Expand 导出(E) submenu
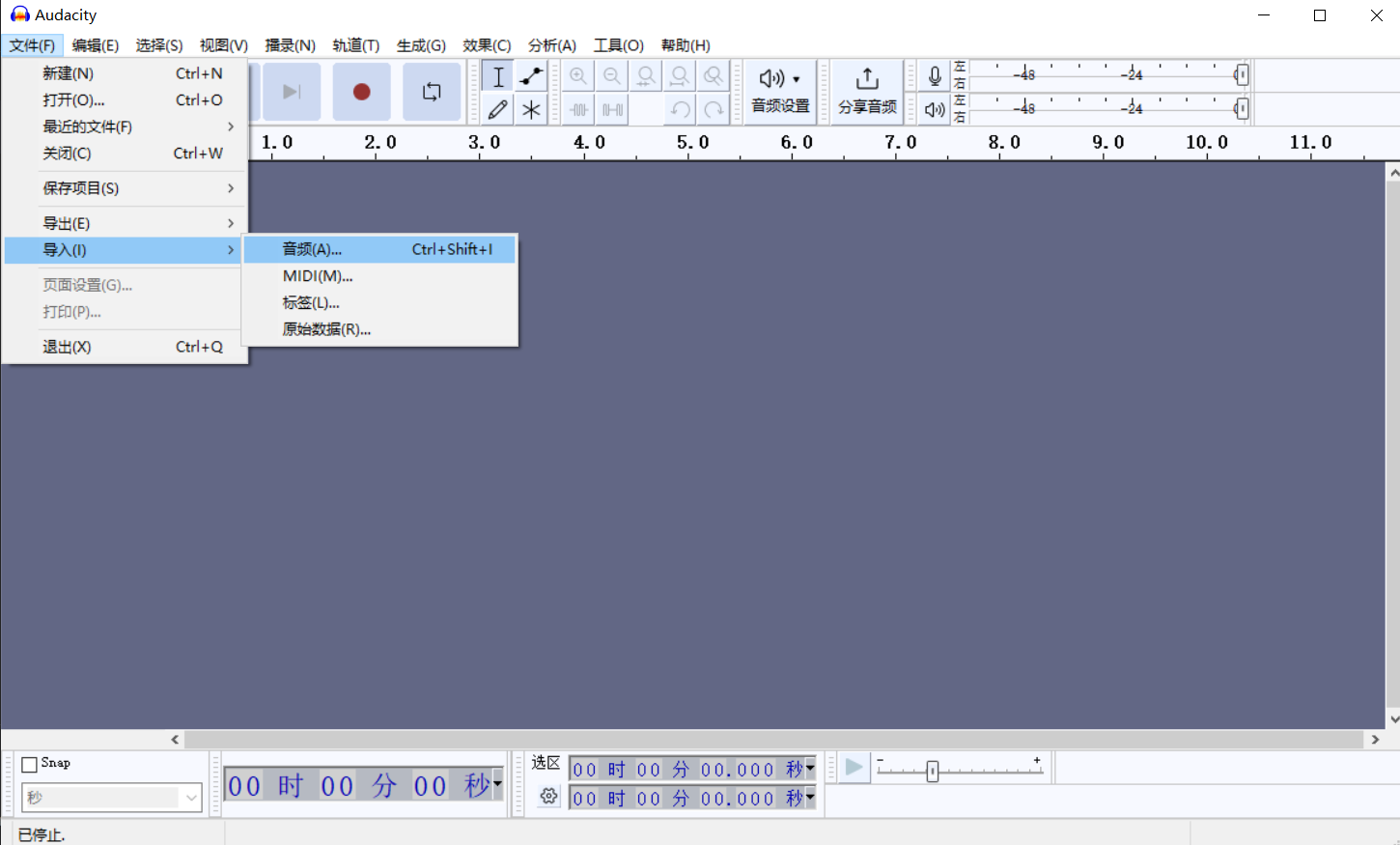Image resolution: width=1400 pixels, height=845 pixels. click(125, 223)
